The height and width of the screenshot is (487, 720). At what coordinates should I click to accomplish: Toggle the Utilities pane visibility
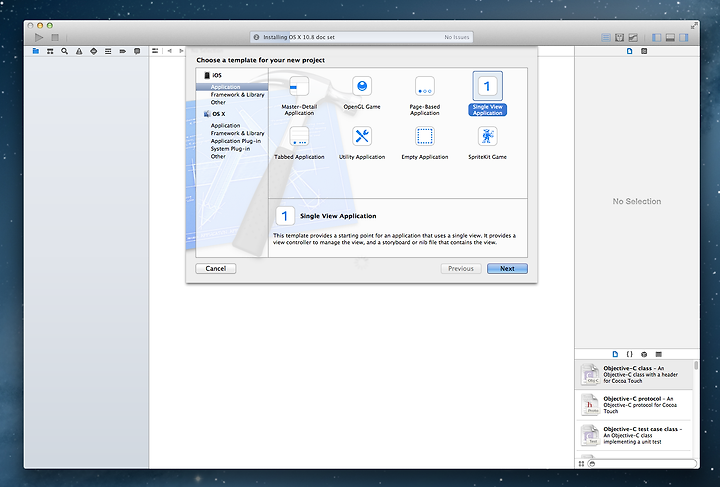click(x=684, y=38)
